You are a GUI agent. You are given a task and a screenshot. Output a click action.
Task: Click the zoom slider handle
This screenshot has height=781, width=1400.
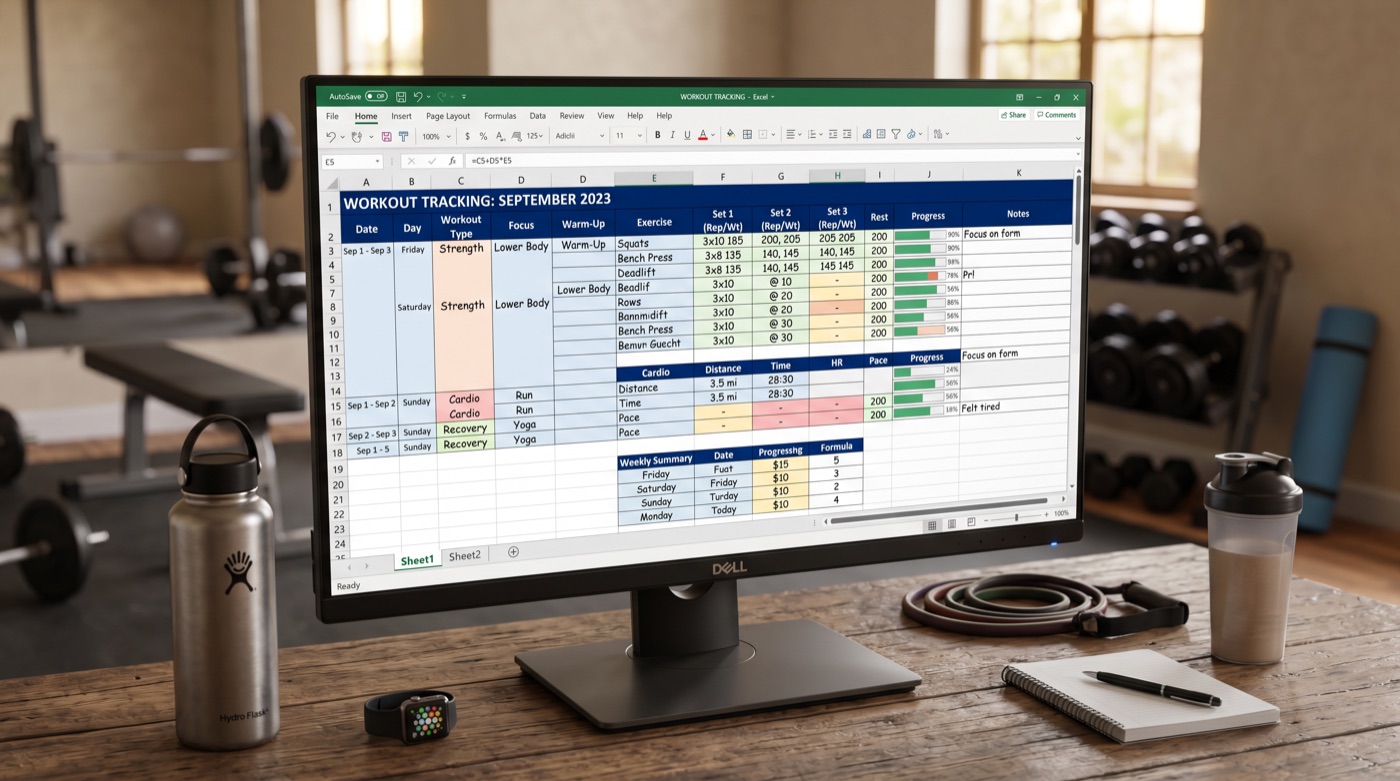pos(1016,517)
